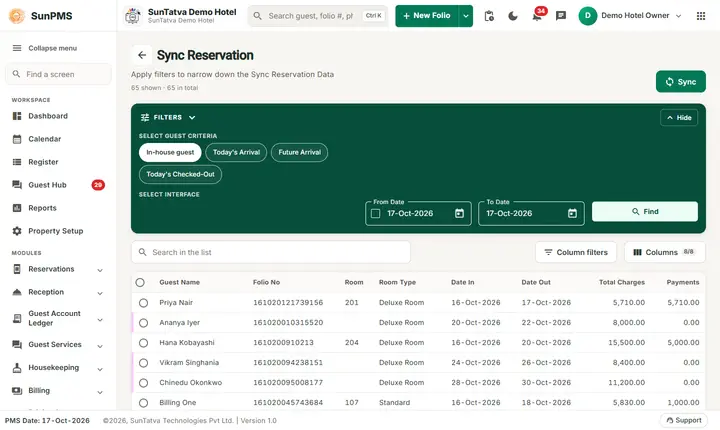Viewport: 720px width, 430px height.
Task: Collapse the FILTERS chevron
Action: (x=192, y=118)
